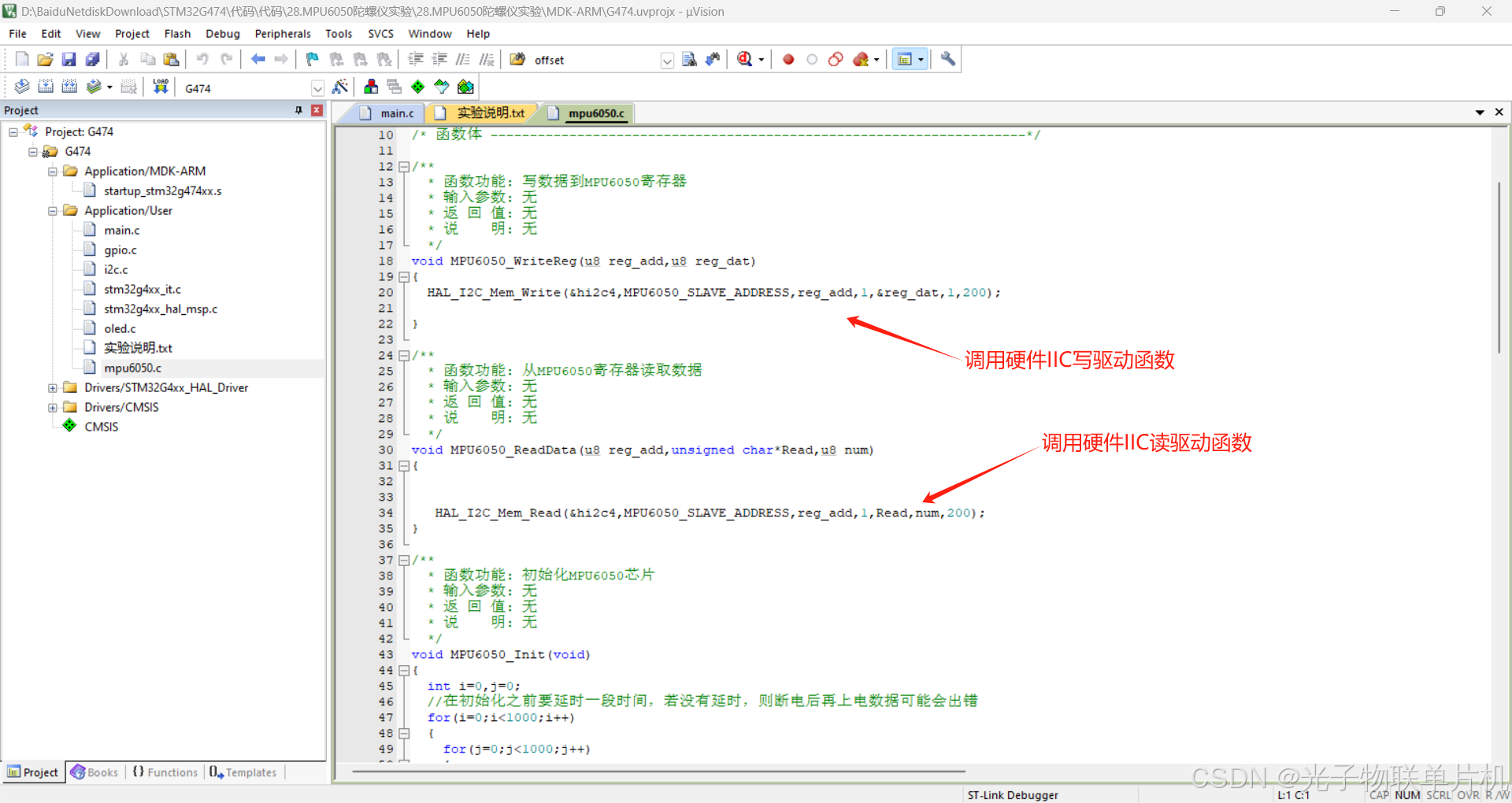Image resolution: width=1512 pixels, height=803 pixels.
Task: Insert a bookmark using the flag icon
Action: [313, 59]
